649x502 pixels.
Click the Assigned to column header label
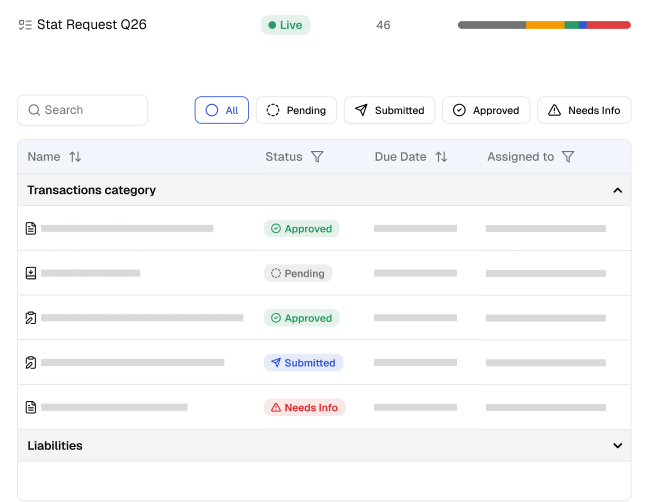coord(521,157)
